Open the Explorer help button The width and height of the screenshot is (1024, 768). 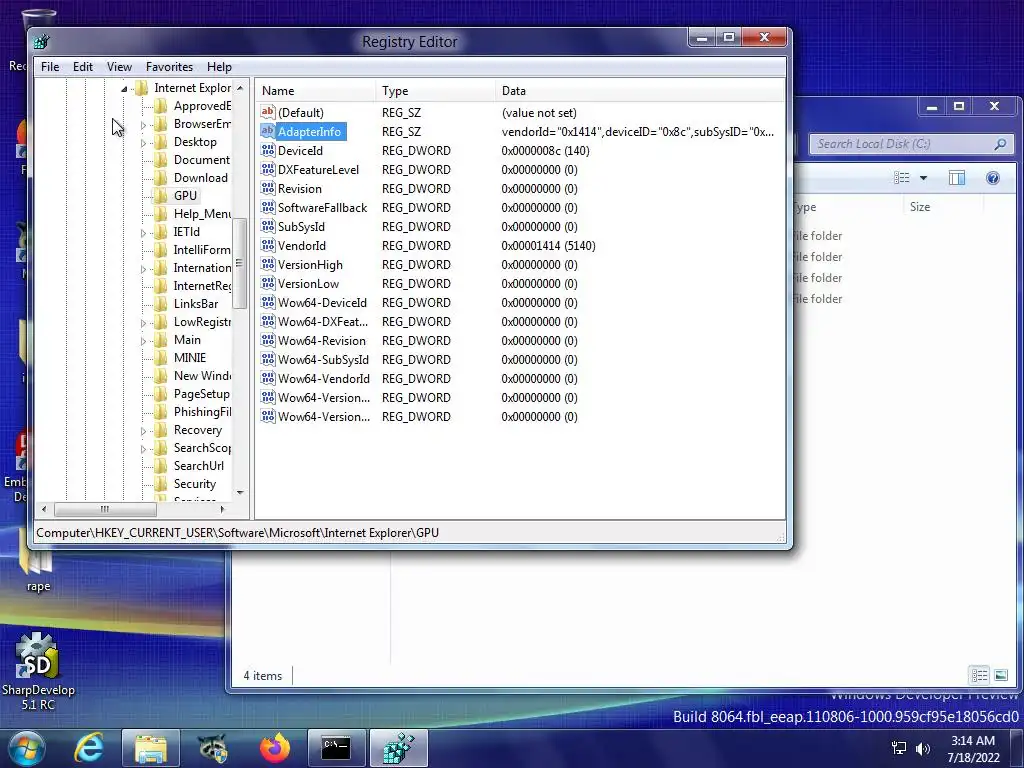[x=993, y=178]
